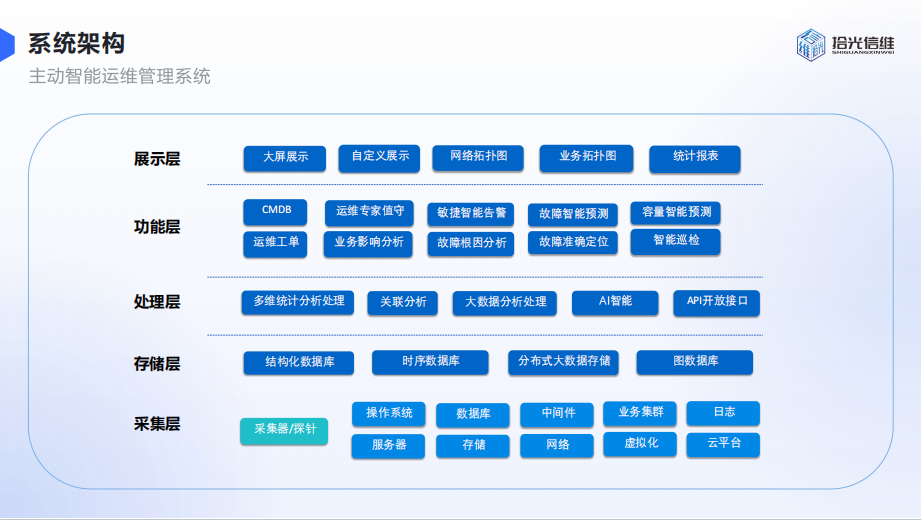The image size is (921, 520).
Task: Click the 服务器 box
Action: click(388, 446)
